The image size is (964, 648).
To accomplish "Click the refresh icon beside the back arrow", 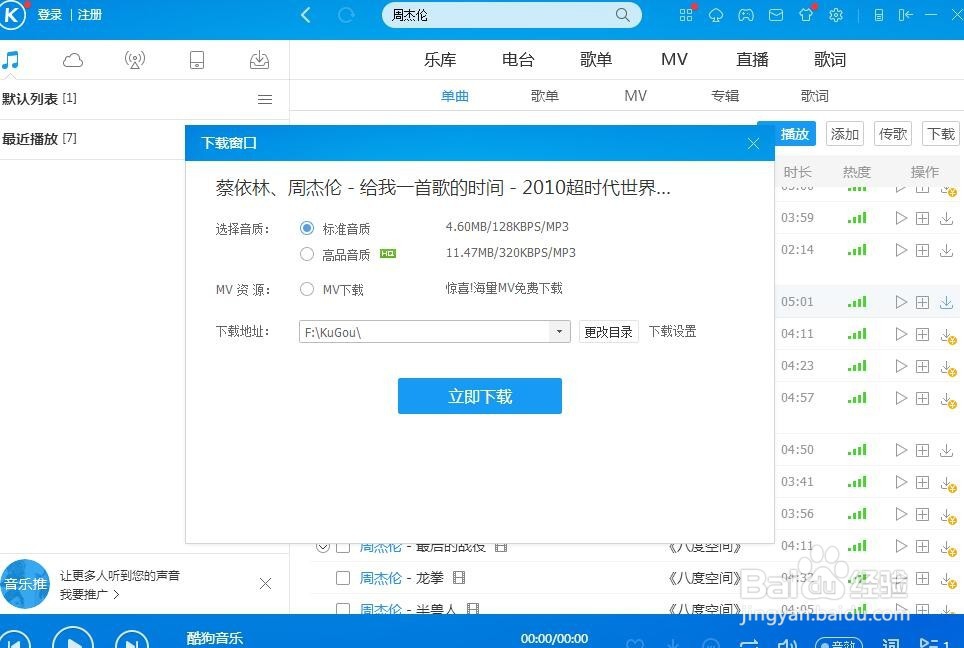I will tap(346, 15).
